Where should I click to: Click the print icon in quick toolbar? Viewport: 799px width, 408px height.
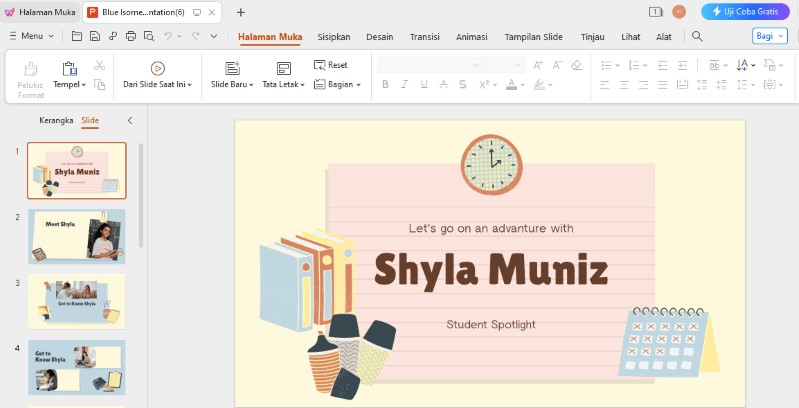click(130, 36)
